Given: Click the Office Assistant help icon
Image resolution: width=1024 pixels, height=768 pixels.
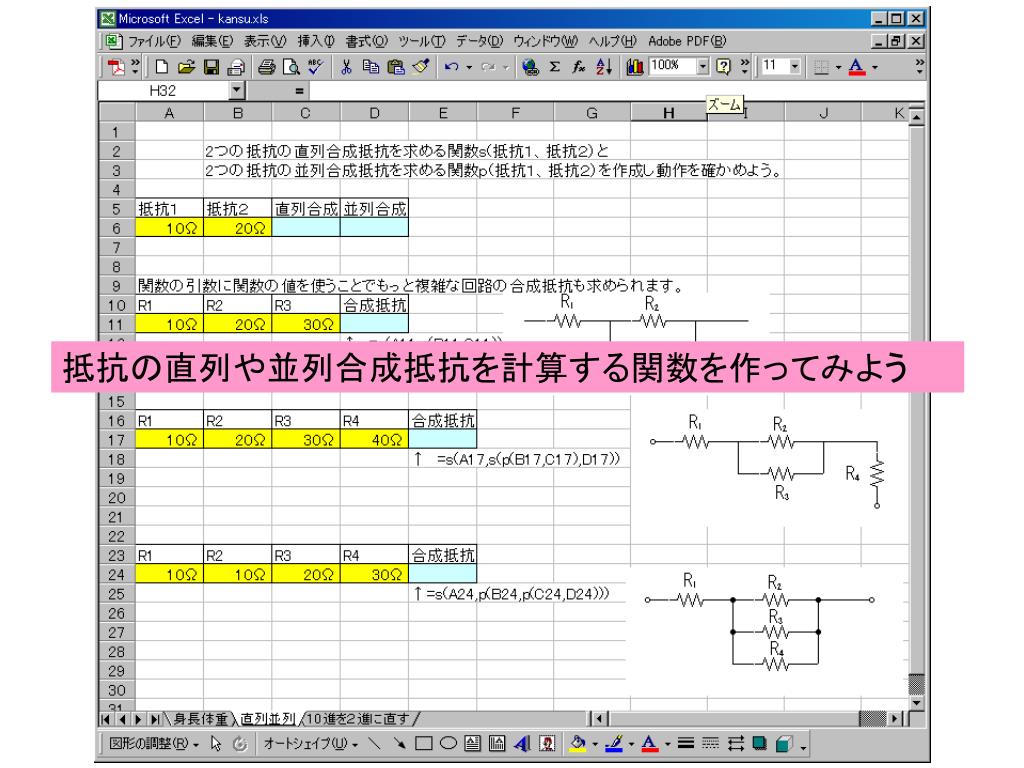Looking at the screenshot, I should point(724,67).
